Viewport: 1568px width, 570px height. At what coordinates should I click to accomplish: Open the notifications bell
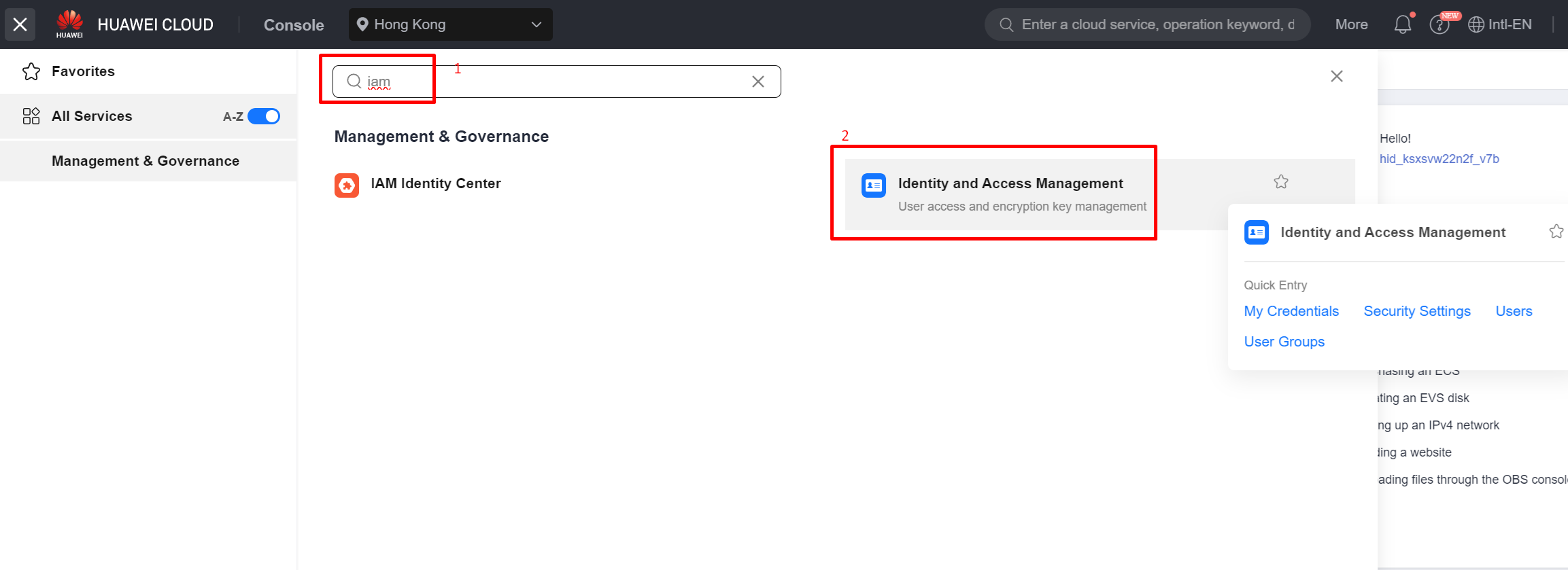tap(1402, 24)
